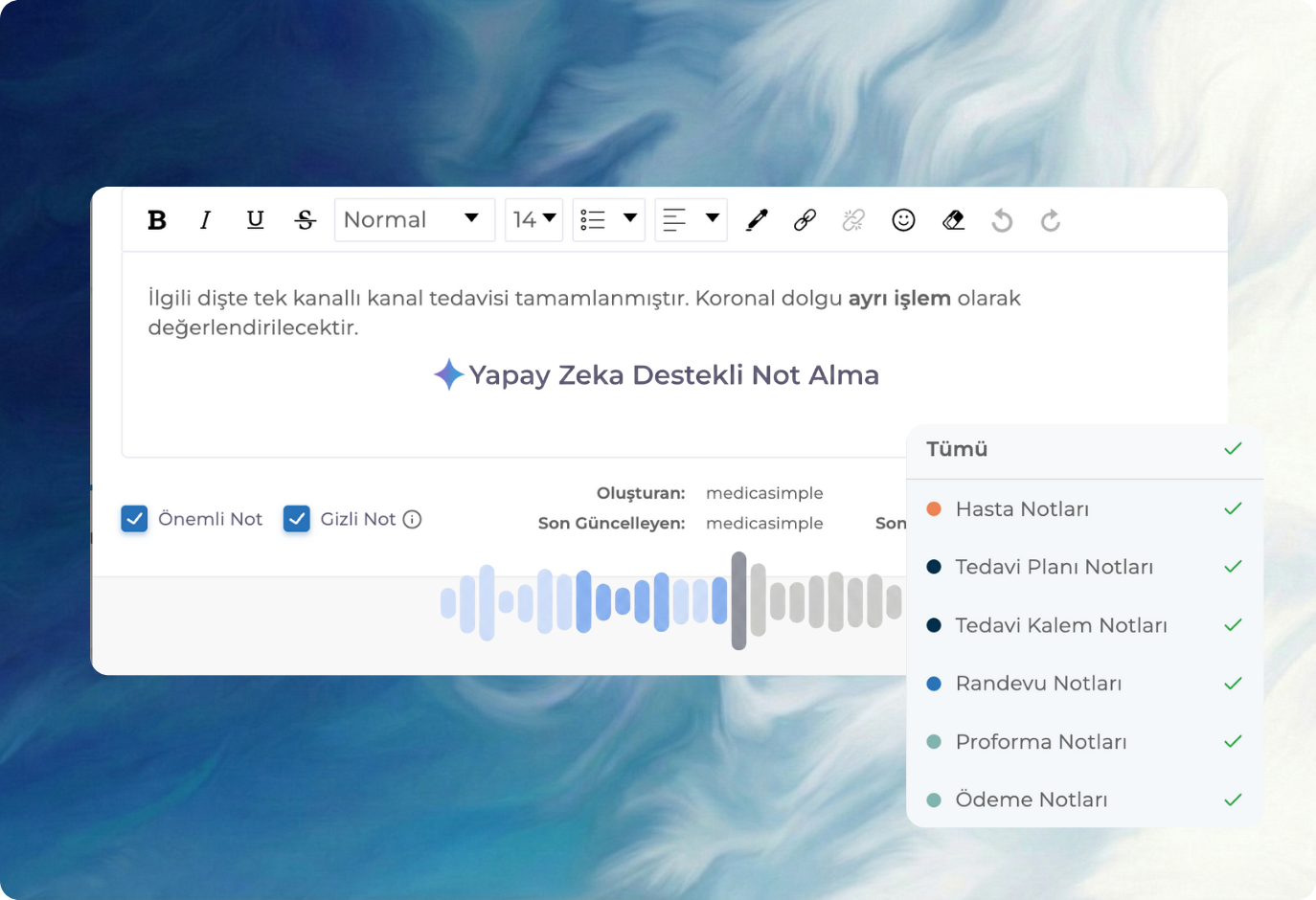Open the Normal paragraph style dropdown
The image size is (1316, 900).
(414, 220)
